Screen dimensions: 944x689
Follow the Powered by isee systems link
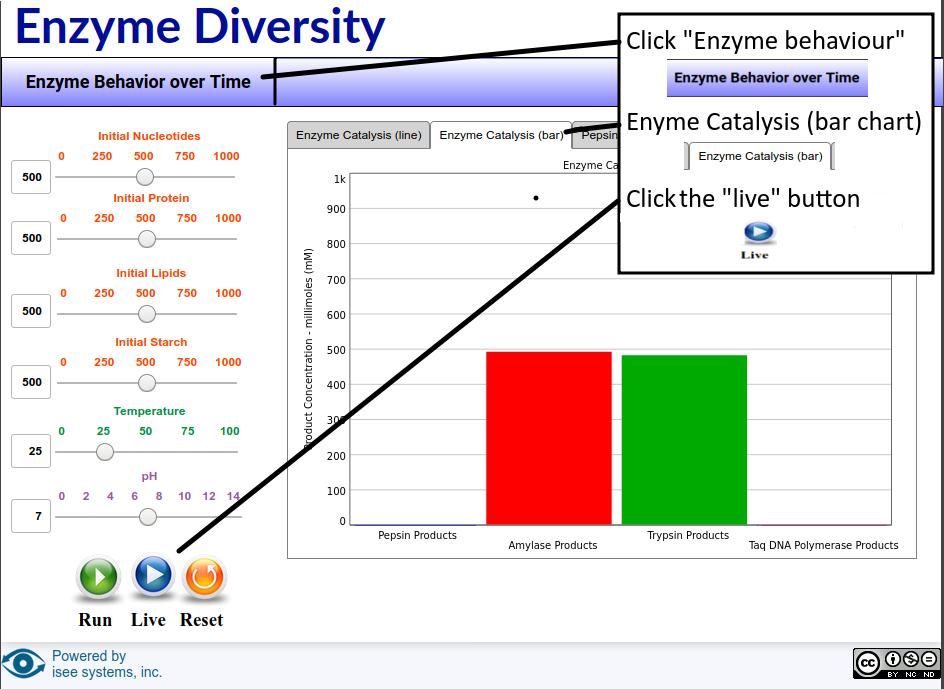pyautogui.click(x=106, y=664)
